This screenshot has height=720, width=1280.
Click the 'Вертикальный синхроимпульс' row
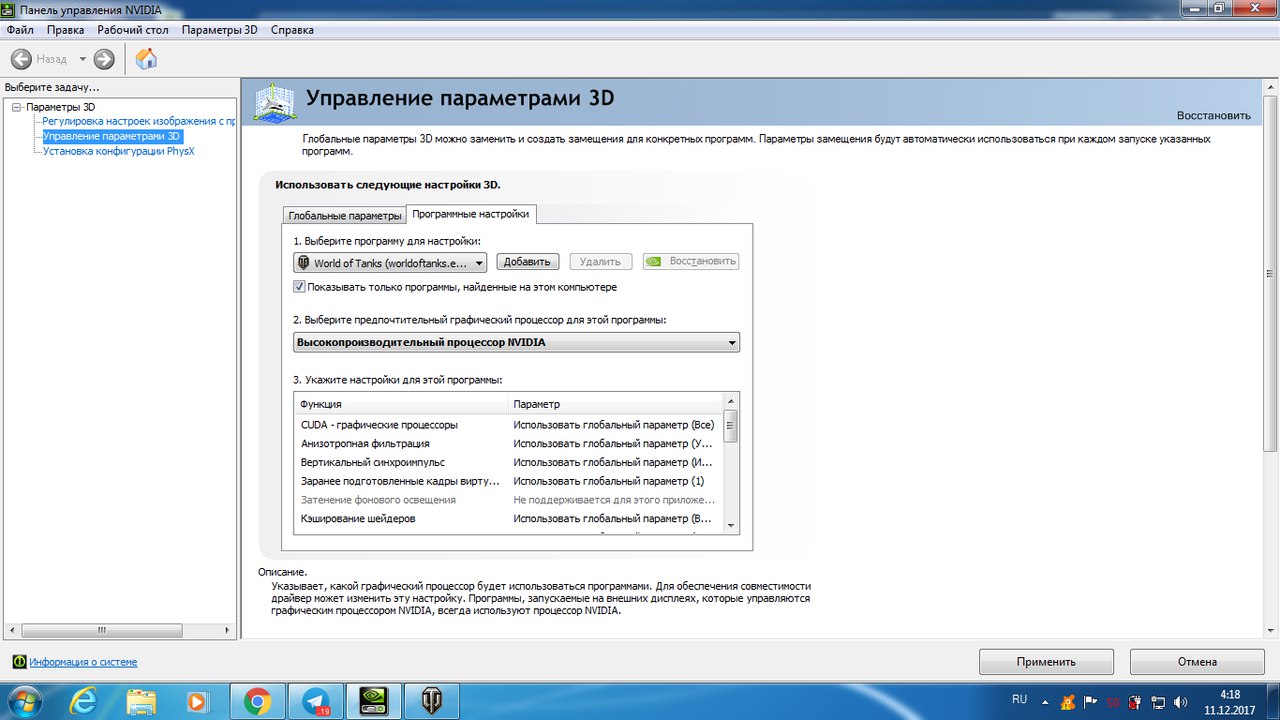(x=510, y=462)
